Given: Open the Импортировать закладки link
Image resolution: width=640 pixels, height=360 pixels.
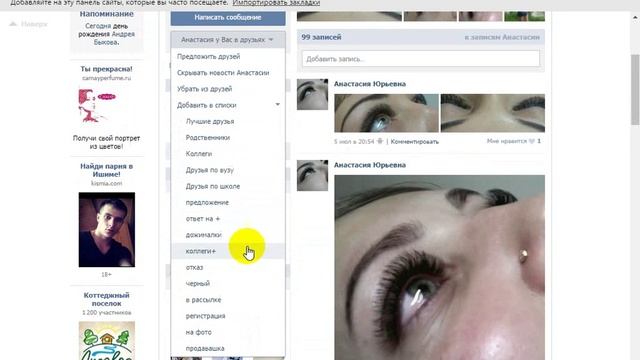Looking at the screenshot, I should click(276, 3).
